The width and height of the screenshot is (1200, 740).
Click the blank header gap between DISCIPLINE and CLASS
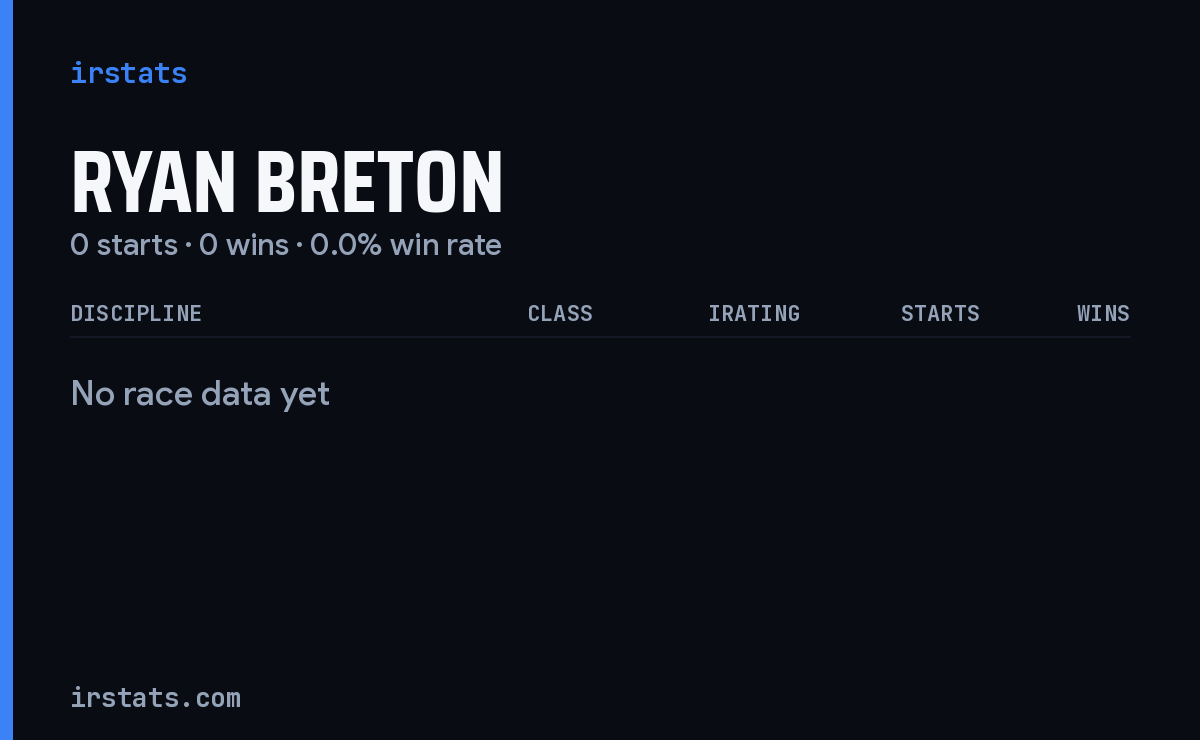(365, 313)
